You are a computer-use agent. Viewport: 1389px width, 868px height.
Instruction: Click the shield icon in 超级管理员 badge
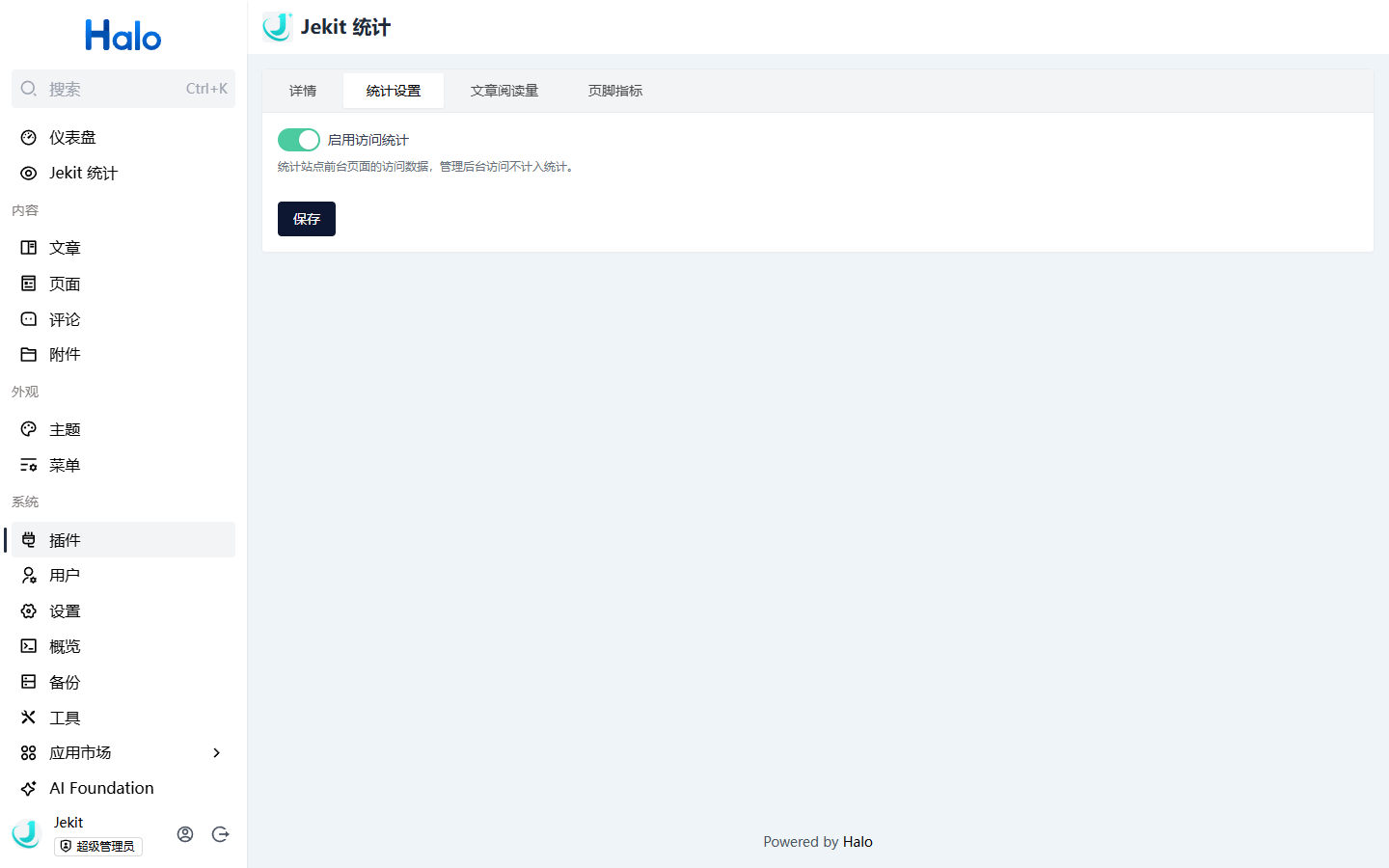tap(66, 846)
